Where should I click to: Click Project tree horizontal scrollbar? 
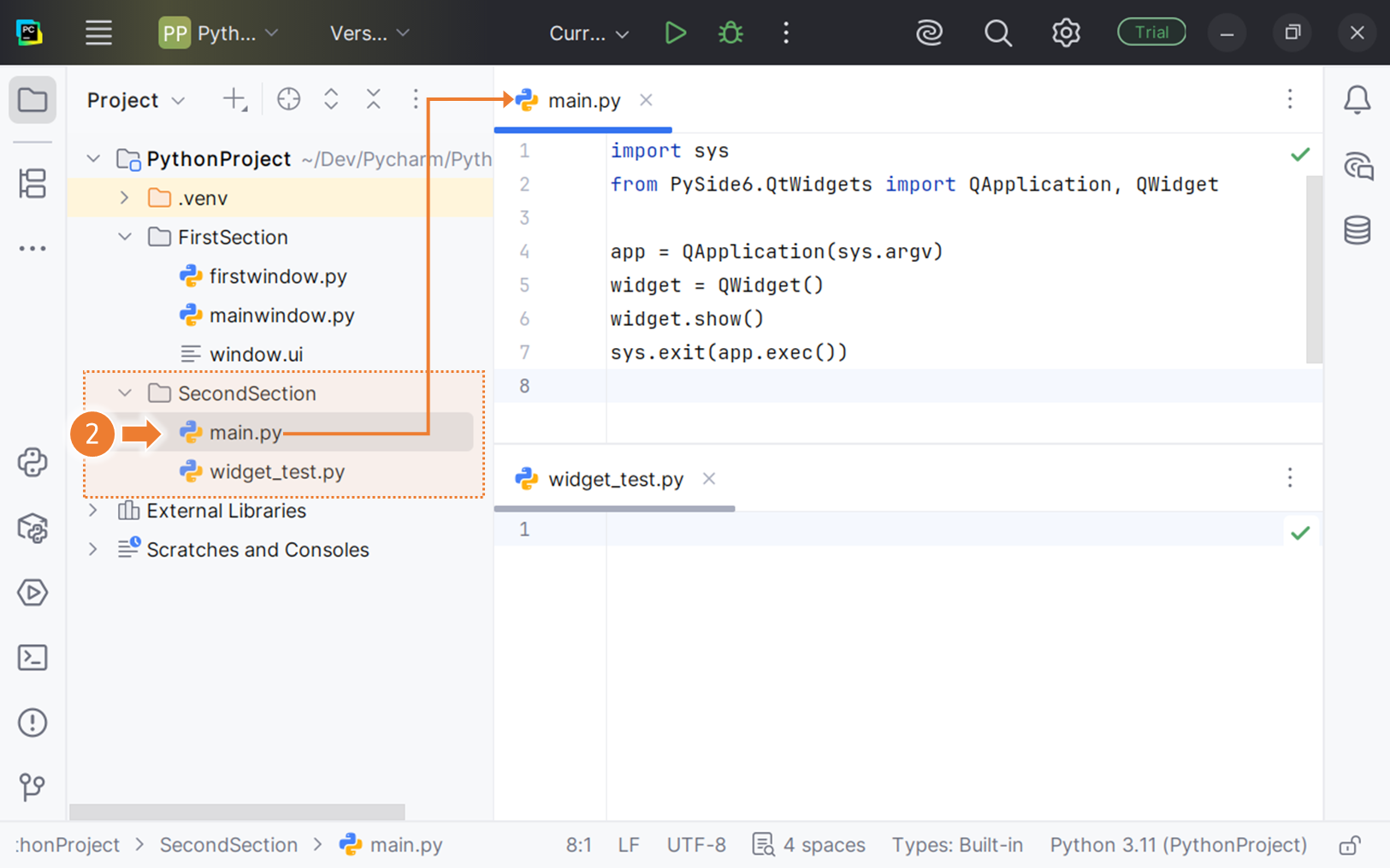click(x=237, y=811)
